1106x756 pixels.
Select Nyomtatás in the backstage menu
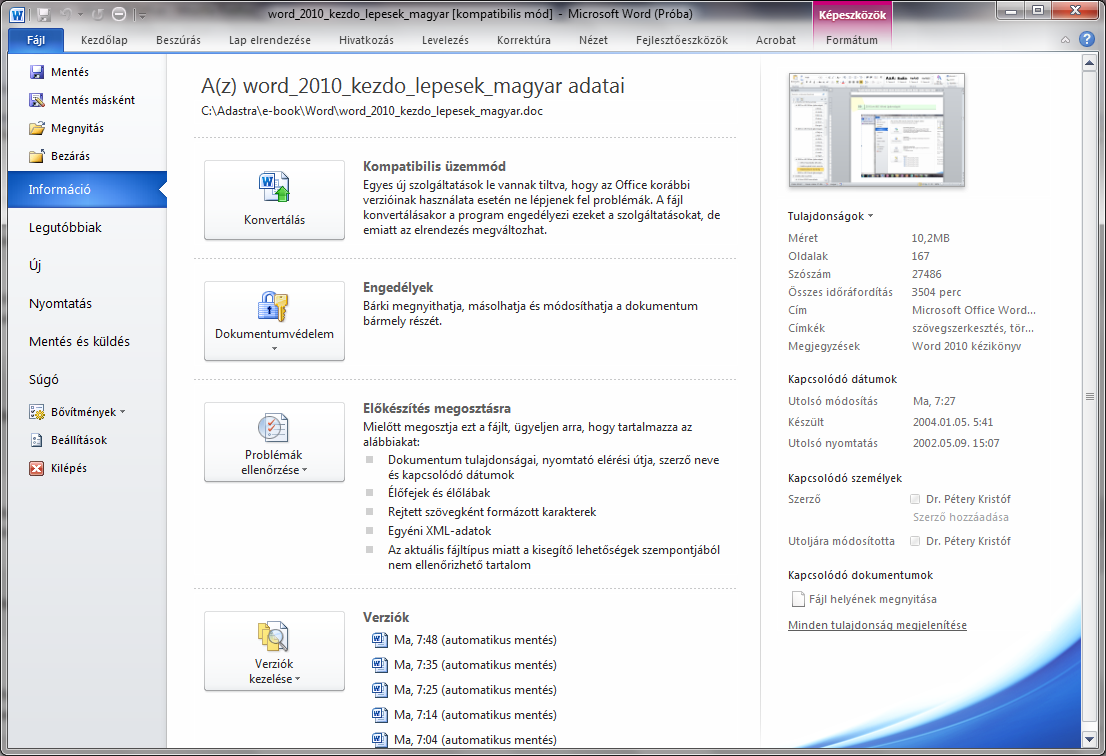pos(87,304)
